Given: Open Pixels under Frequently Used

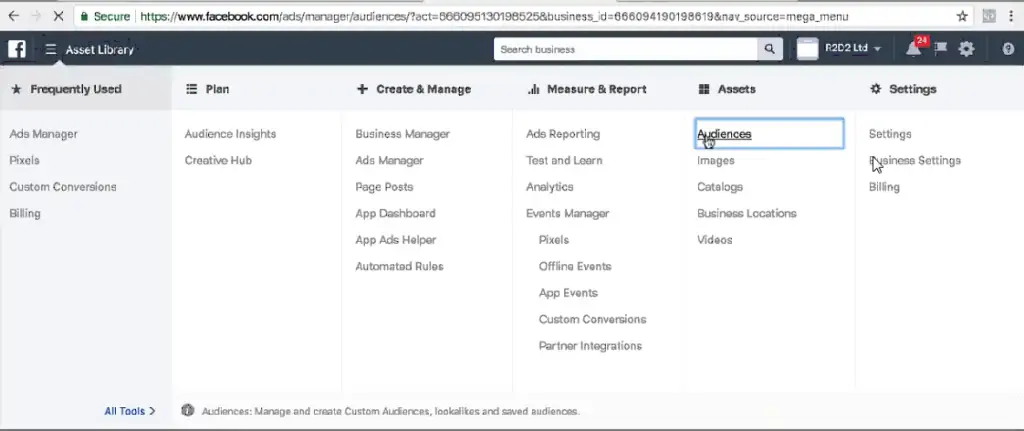Looking at the screenshot, I should (24, 160).
